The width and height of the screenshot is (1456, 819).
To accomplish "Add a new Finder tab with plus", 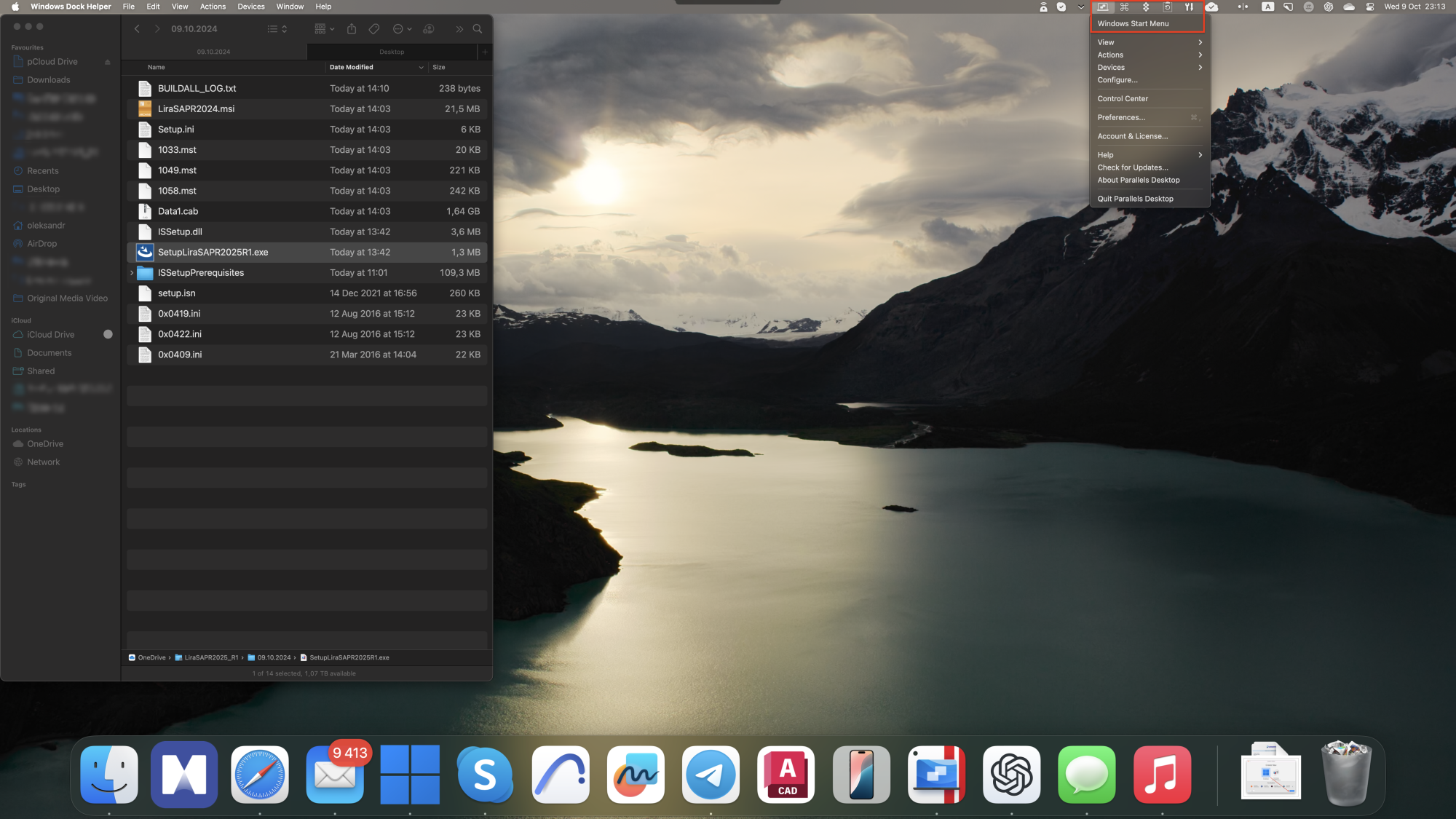I will click(x=485, y=52).
